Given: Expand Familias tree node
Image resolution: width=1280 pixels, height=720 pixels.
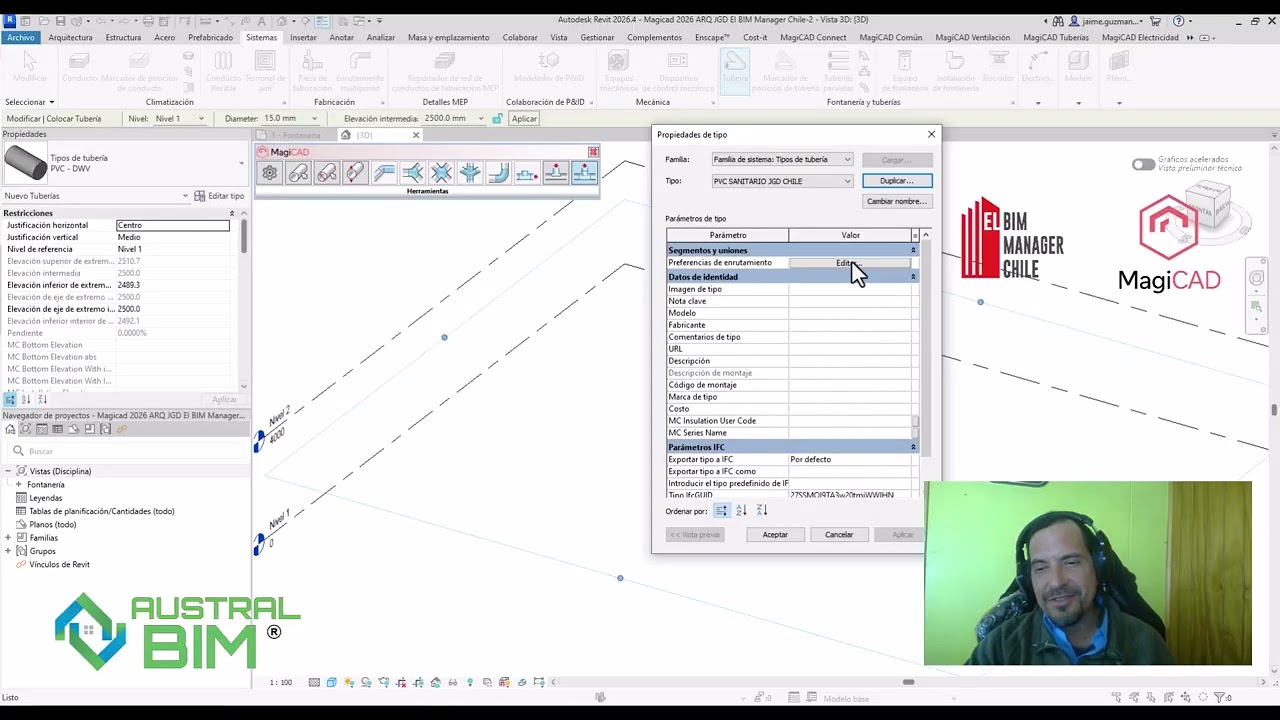Looking at the screenshot, I should click(x=8, y=538).
